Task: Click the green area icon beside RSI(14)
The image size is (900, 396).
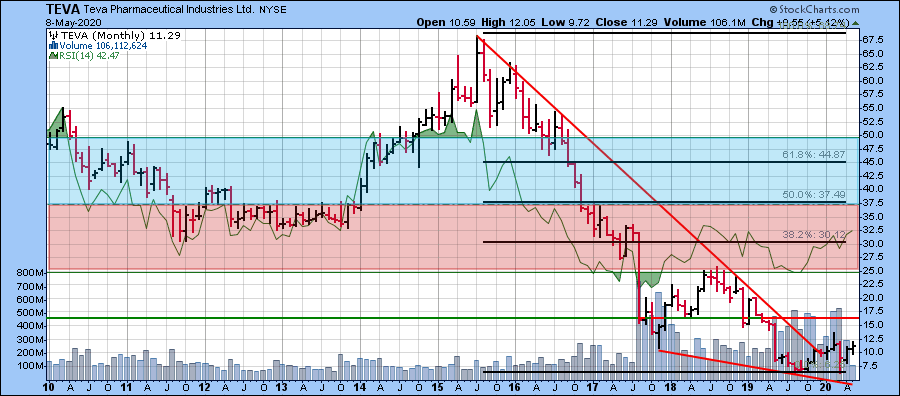Action: 53,55
